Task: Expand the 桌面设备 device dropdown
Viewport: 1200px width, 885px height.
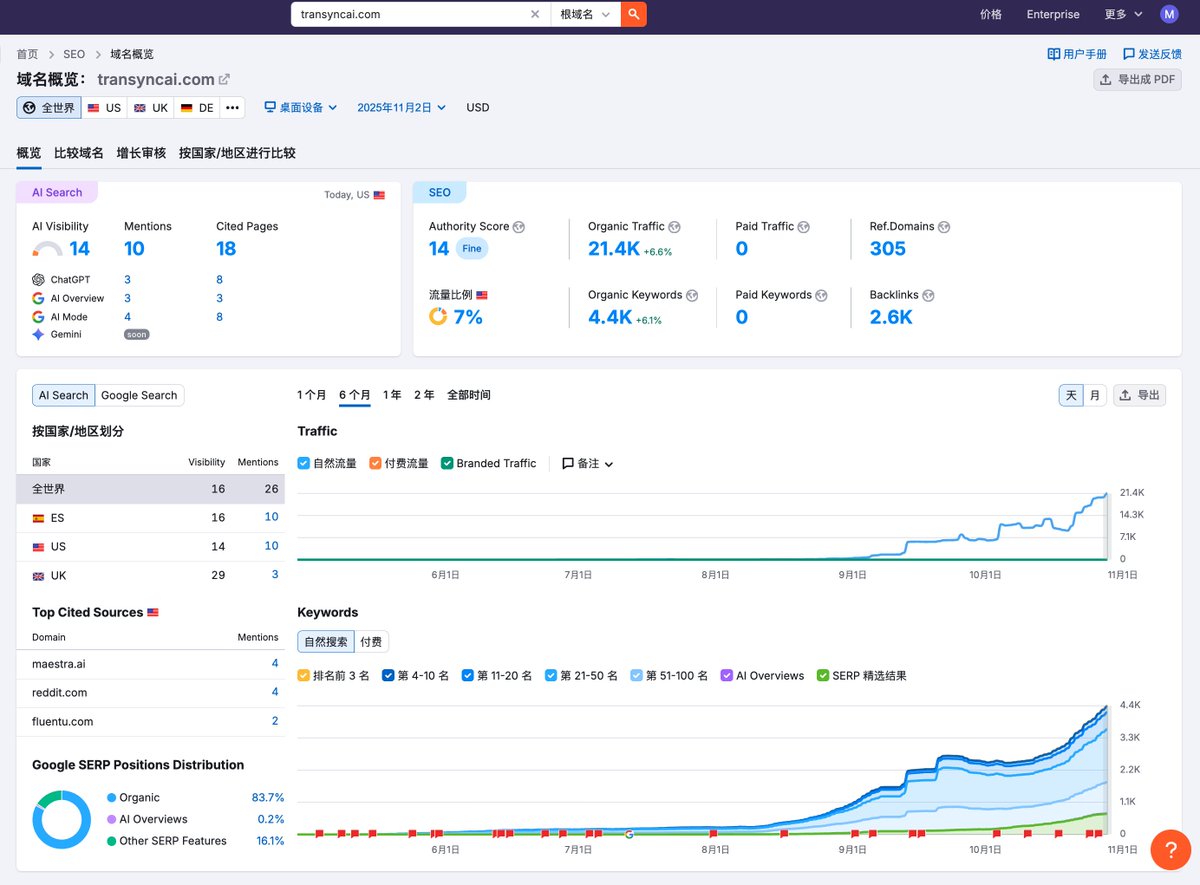Action: point(300,108)
